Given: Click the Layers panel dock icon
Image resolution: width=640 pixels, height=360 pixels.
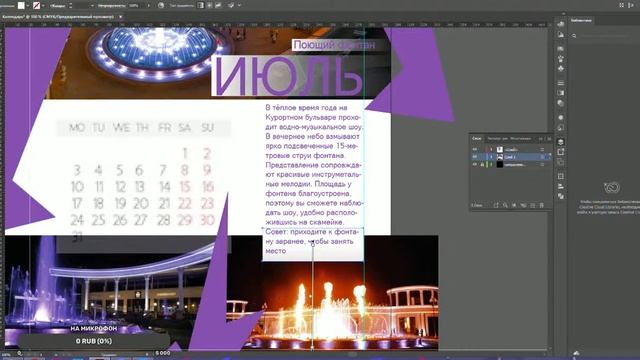Looking at the screenshot, I should point(561,142).
